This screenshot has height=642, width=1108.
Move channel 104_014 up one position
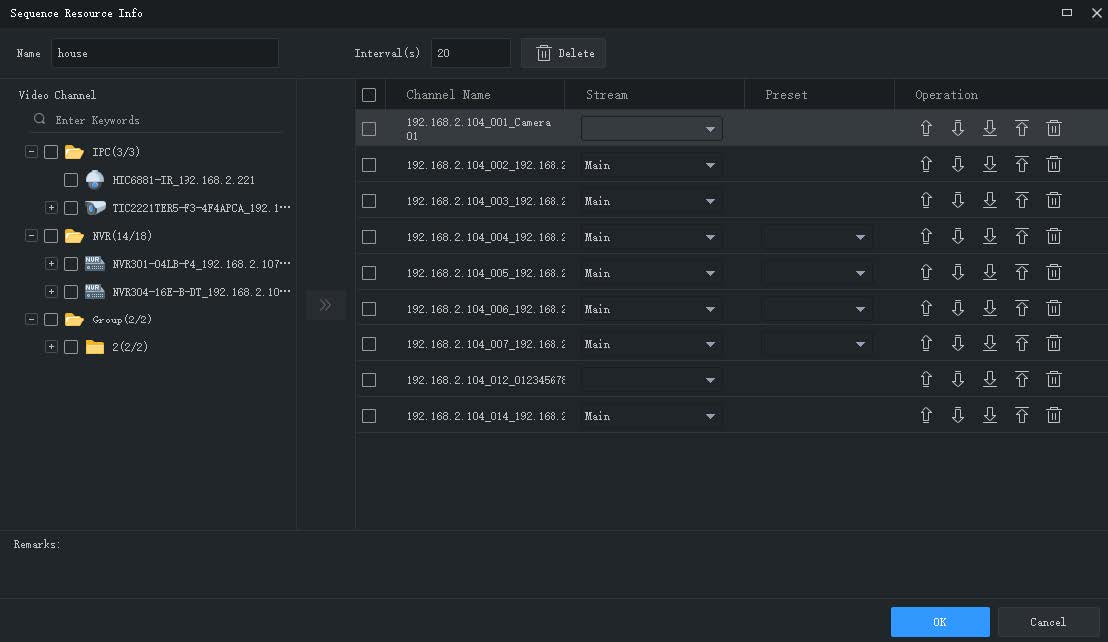[x=926, y=415]
